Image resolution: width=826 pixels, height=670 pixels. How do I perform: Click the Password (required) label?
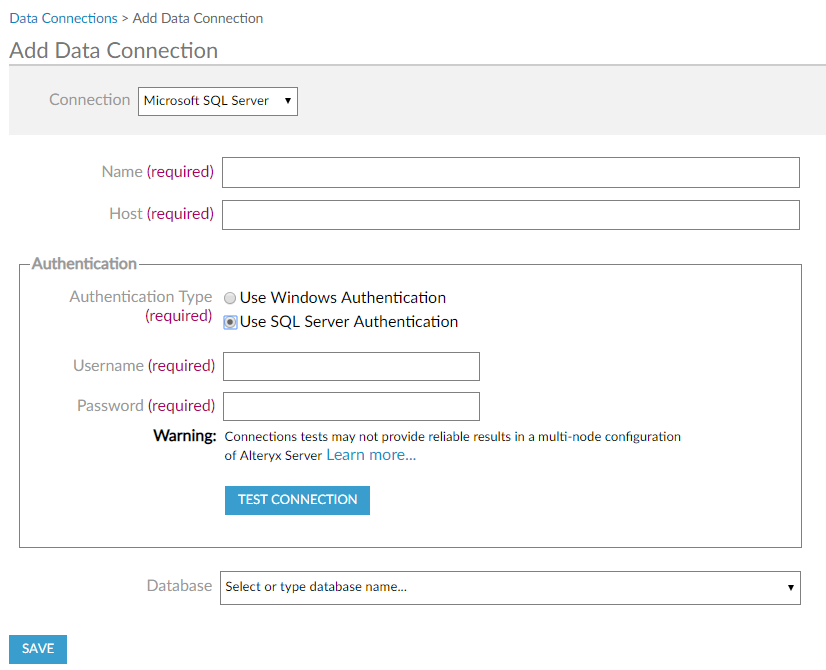pos(145,406)
